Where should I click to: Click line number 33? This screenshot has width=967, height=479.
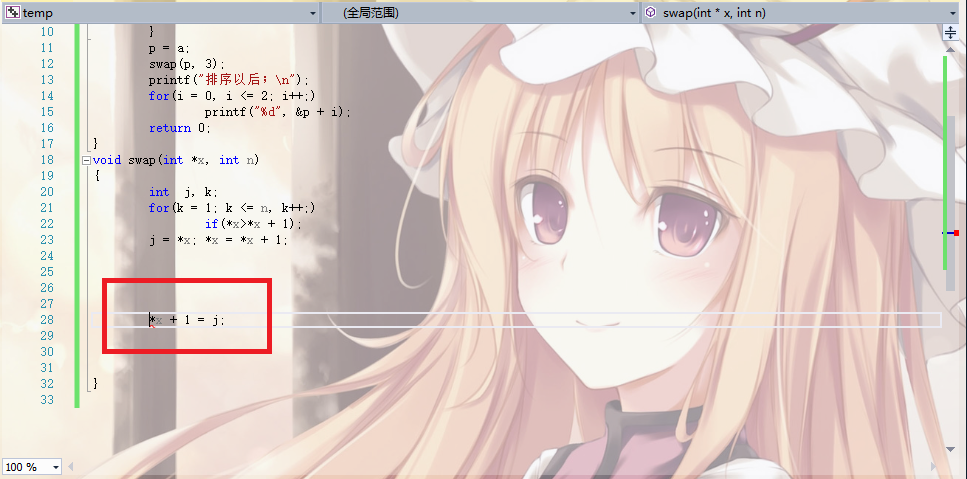pyautogui.click(x=46, y=400)
